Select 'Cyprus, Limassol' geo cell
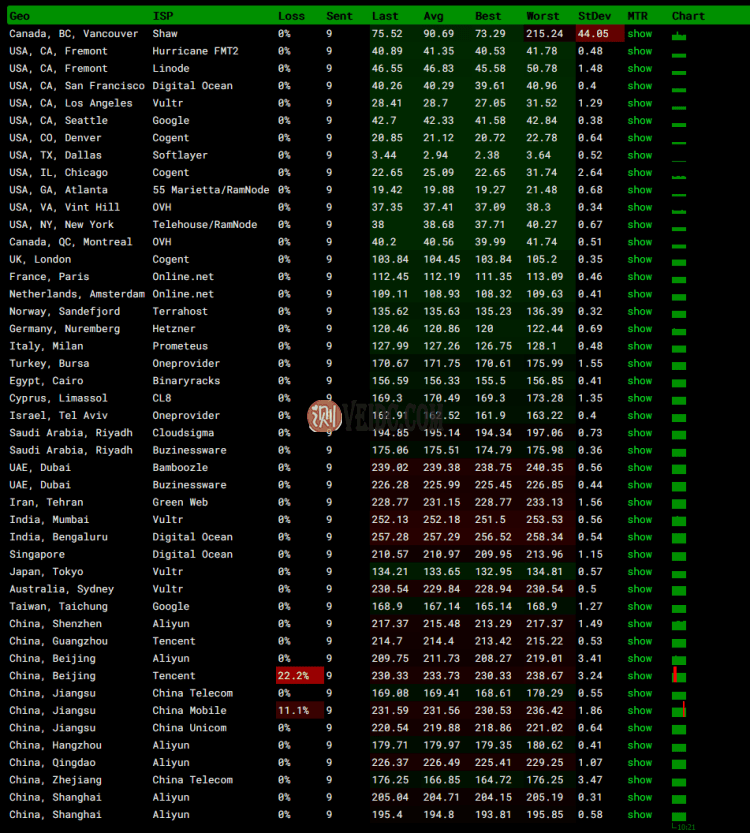This screenshot has height=833, width=750. pos(58,398)
